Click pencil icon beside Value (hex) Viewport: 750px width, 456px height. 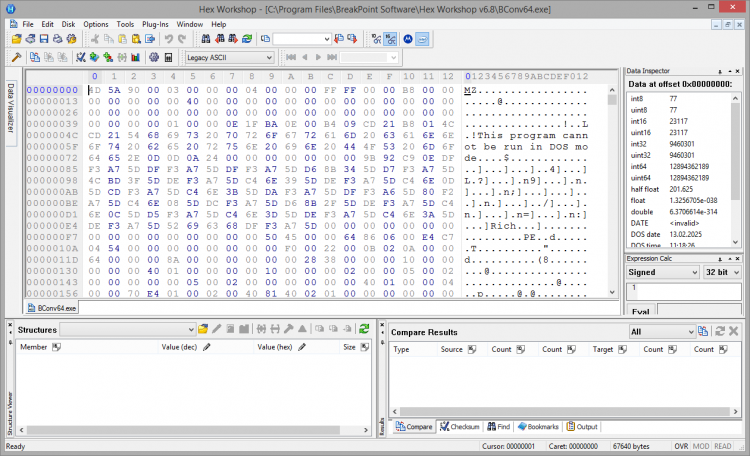[x=302, y=347]
